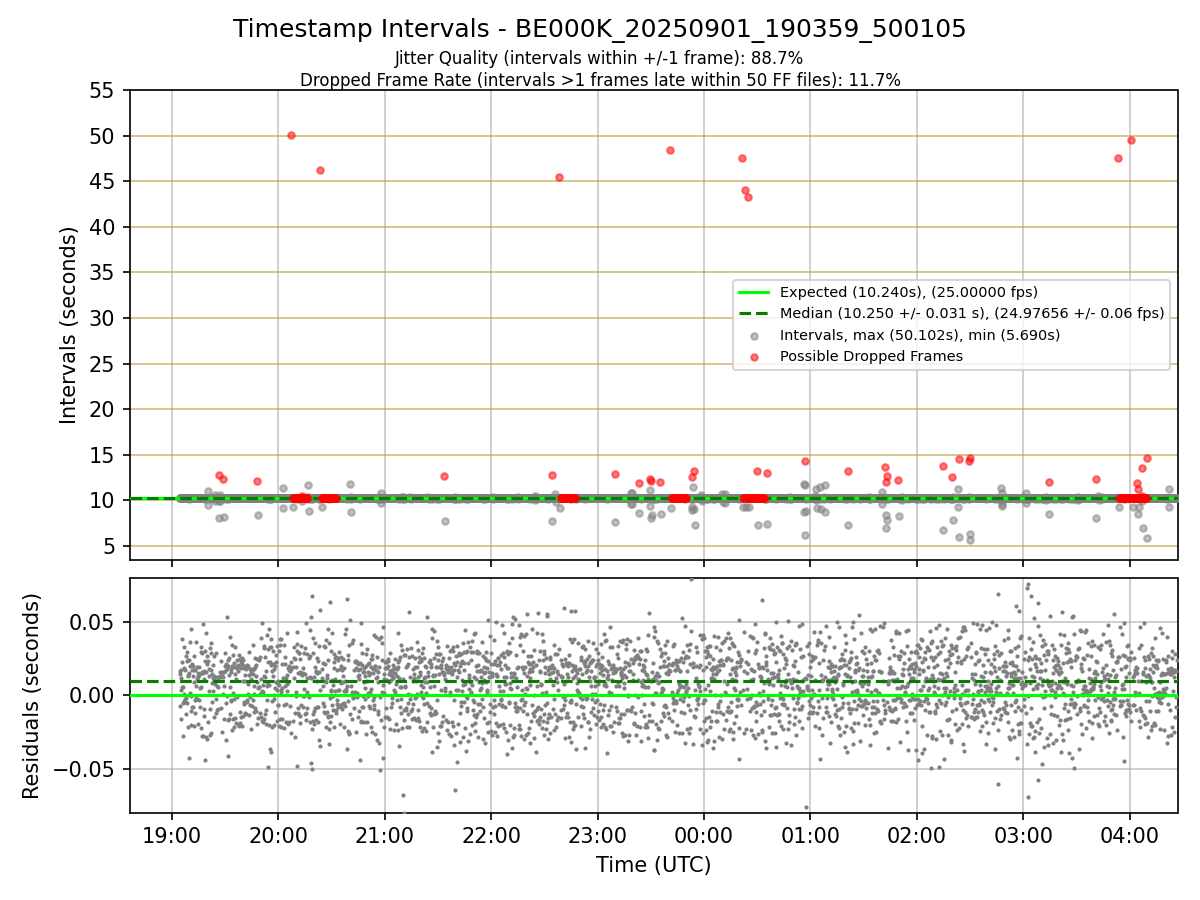Click the '5' tick on the intervals axis

click(110, 546)
